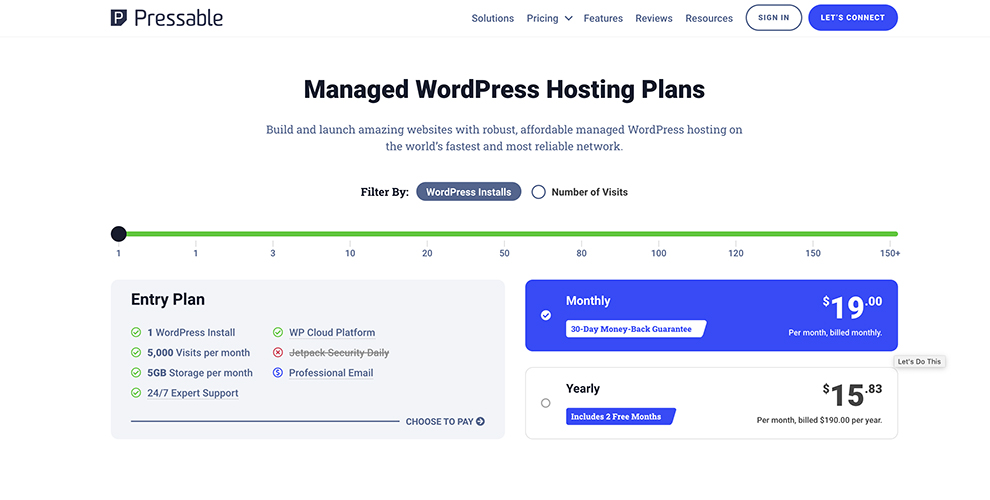
Task: Click the slider label 20
Action: click(427, 253)
